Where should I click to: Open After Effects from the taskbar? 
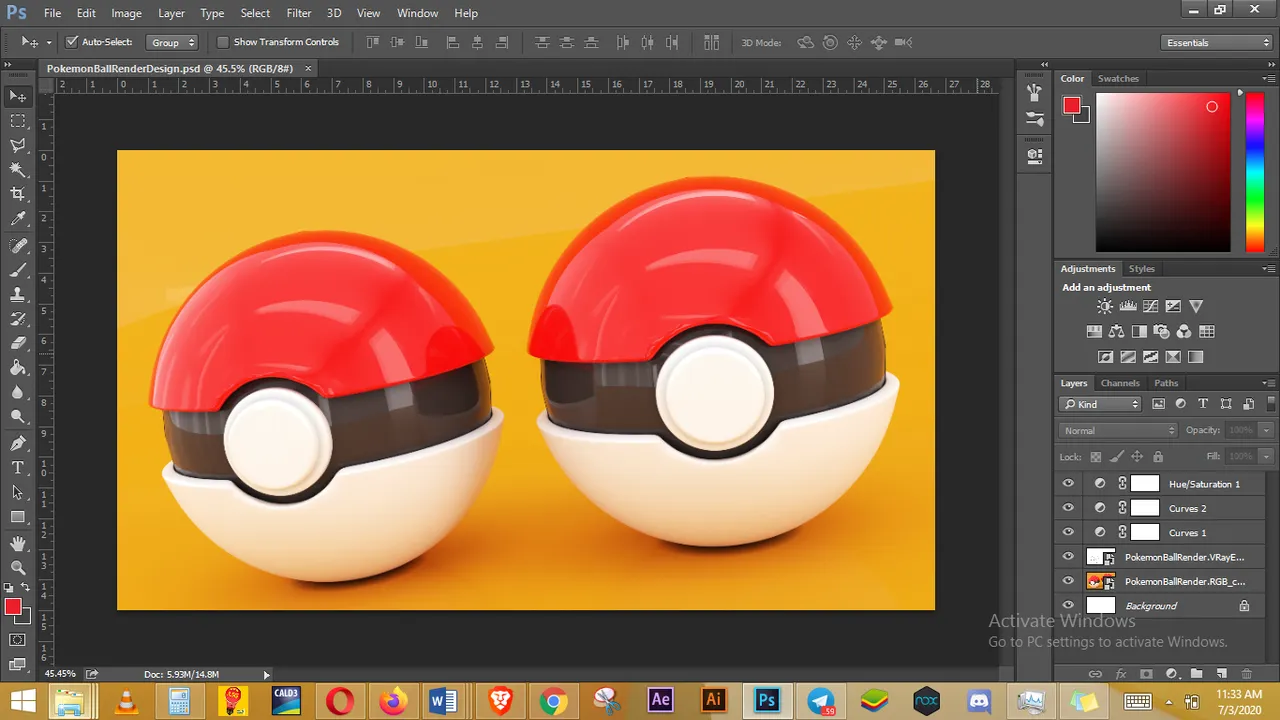(660, 701)
